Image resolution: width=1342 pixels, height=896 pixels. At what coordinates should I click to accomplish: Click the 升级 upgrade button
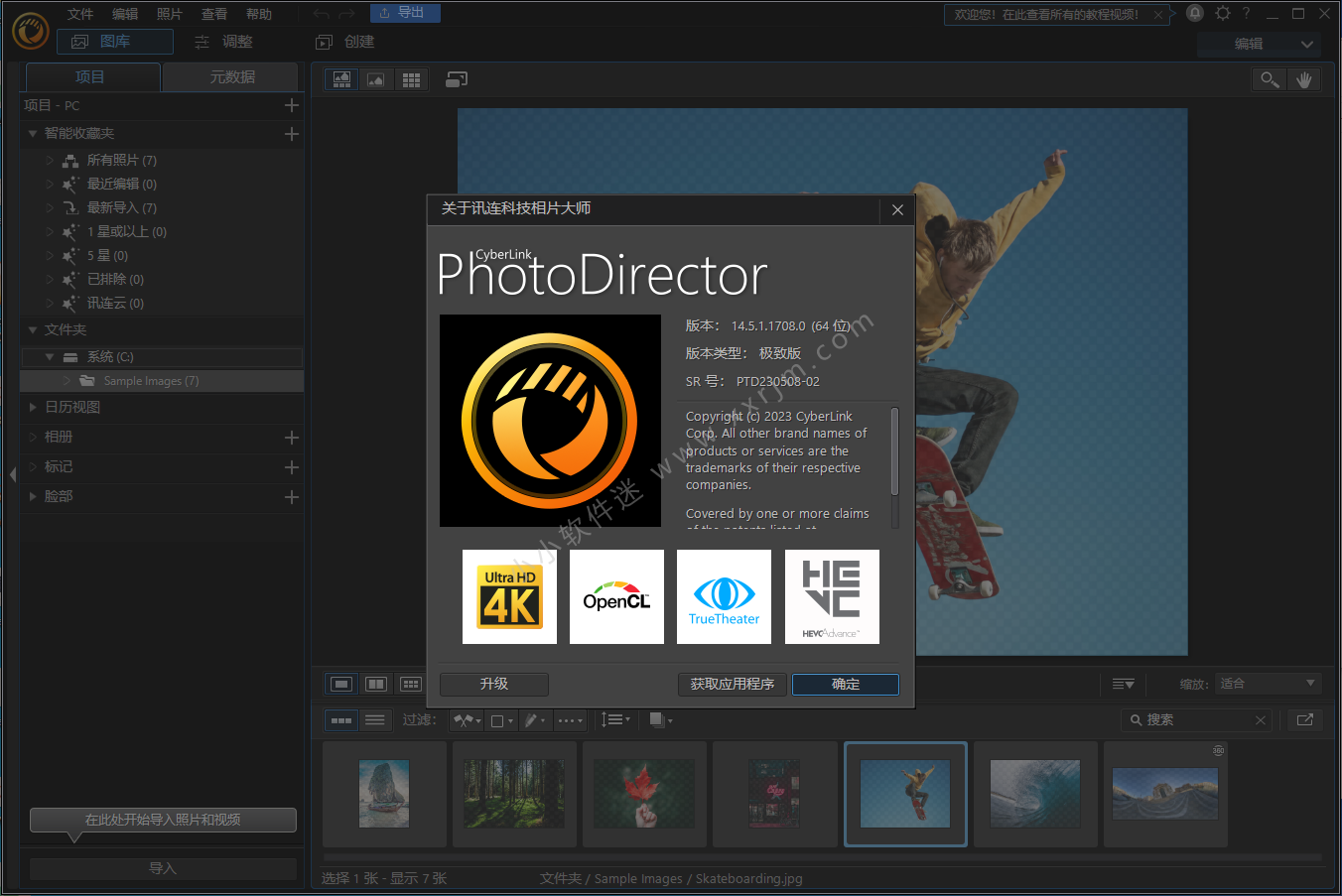pos(493,684)
